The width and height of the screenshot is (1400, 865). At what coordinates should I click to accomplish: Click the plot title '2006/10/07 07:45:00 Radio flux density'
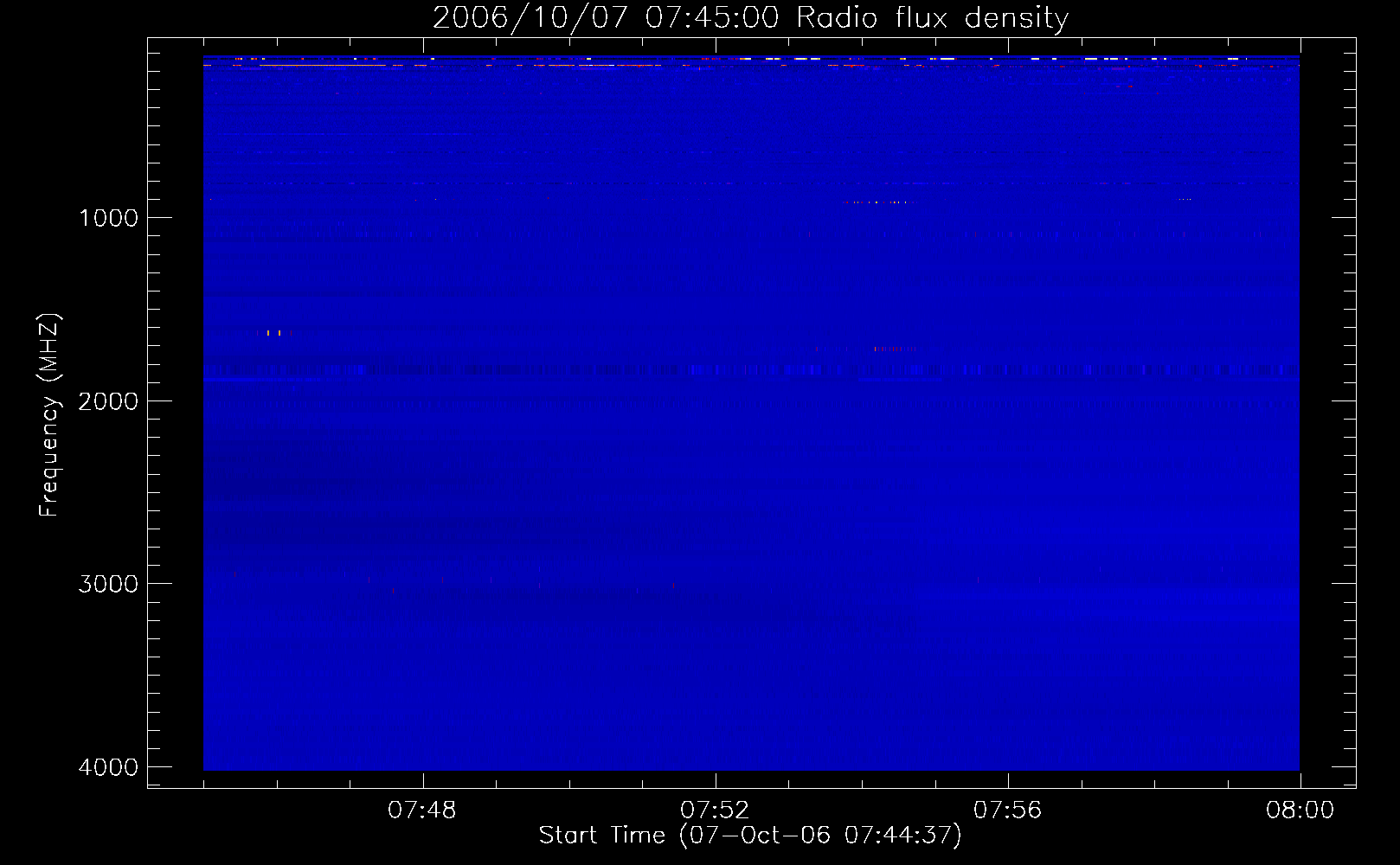pos(750,18)
